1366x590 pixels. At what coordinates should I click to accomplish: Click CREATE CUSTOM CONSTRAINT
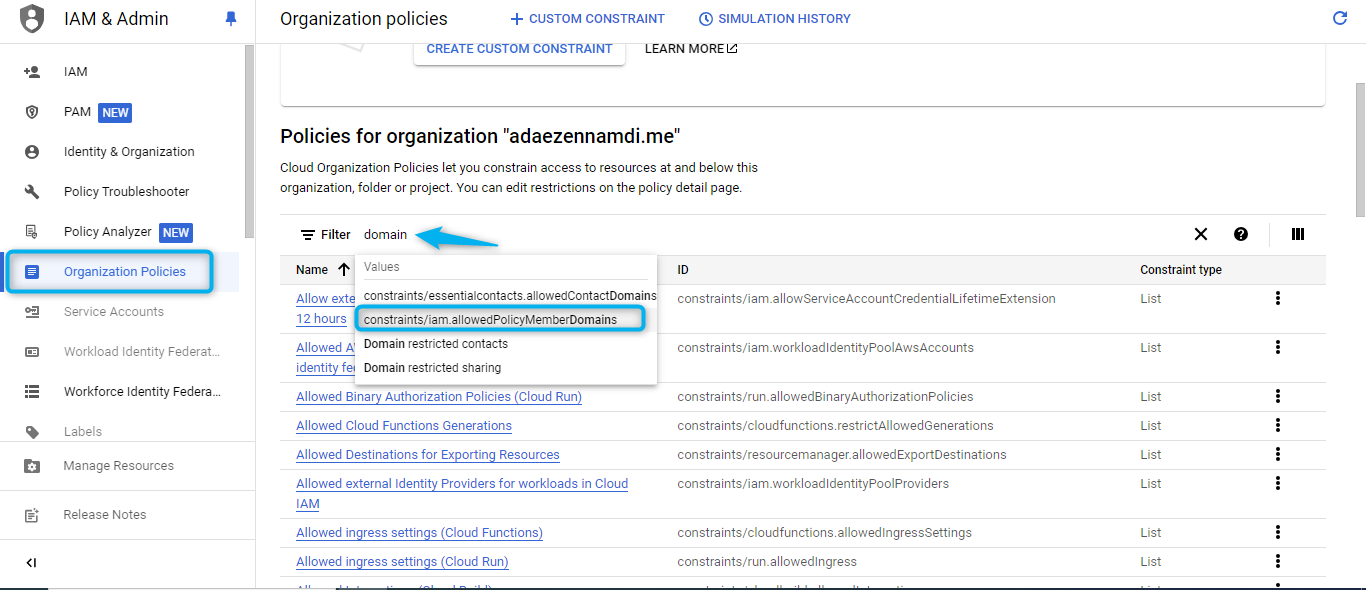[518, 48]
